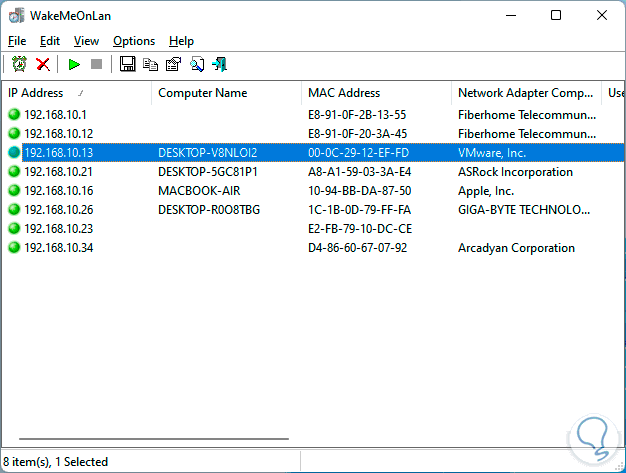This screenshot has width=626, height=473.
Task: Select the row with IP 192.168.10.23
Action: click(313, 228)
